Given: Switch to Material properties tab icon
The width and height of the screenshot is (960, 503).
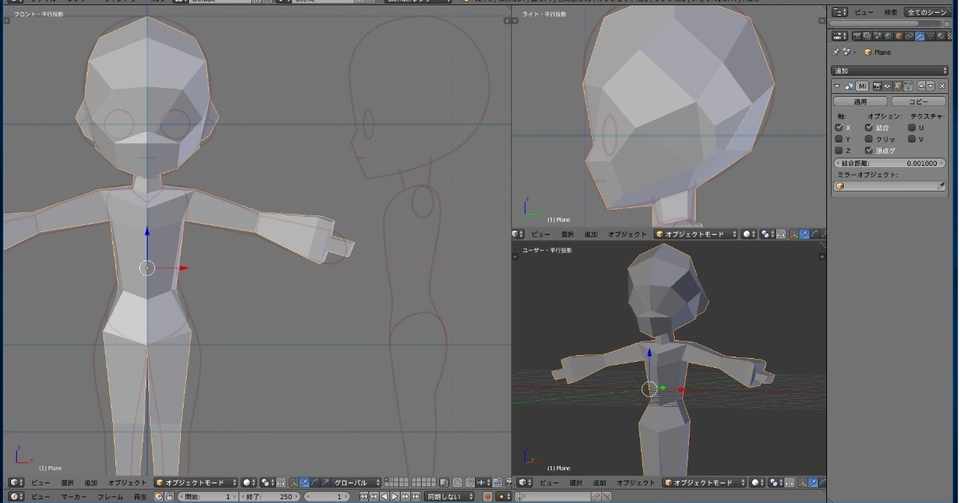Looking at the screenshot, I should 941,35.
